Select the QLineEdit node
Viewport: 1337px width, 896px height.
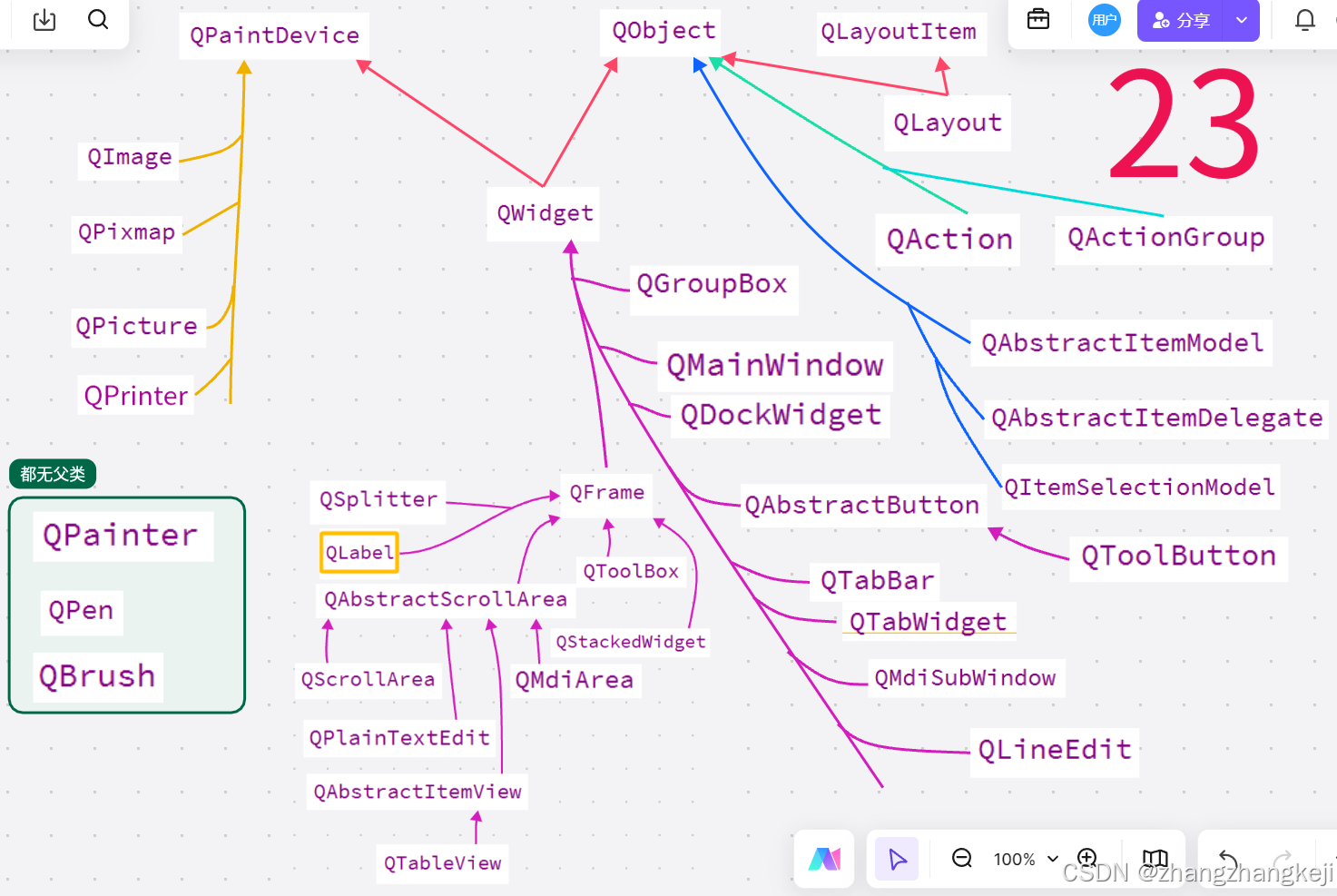point(1054,751)
